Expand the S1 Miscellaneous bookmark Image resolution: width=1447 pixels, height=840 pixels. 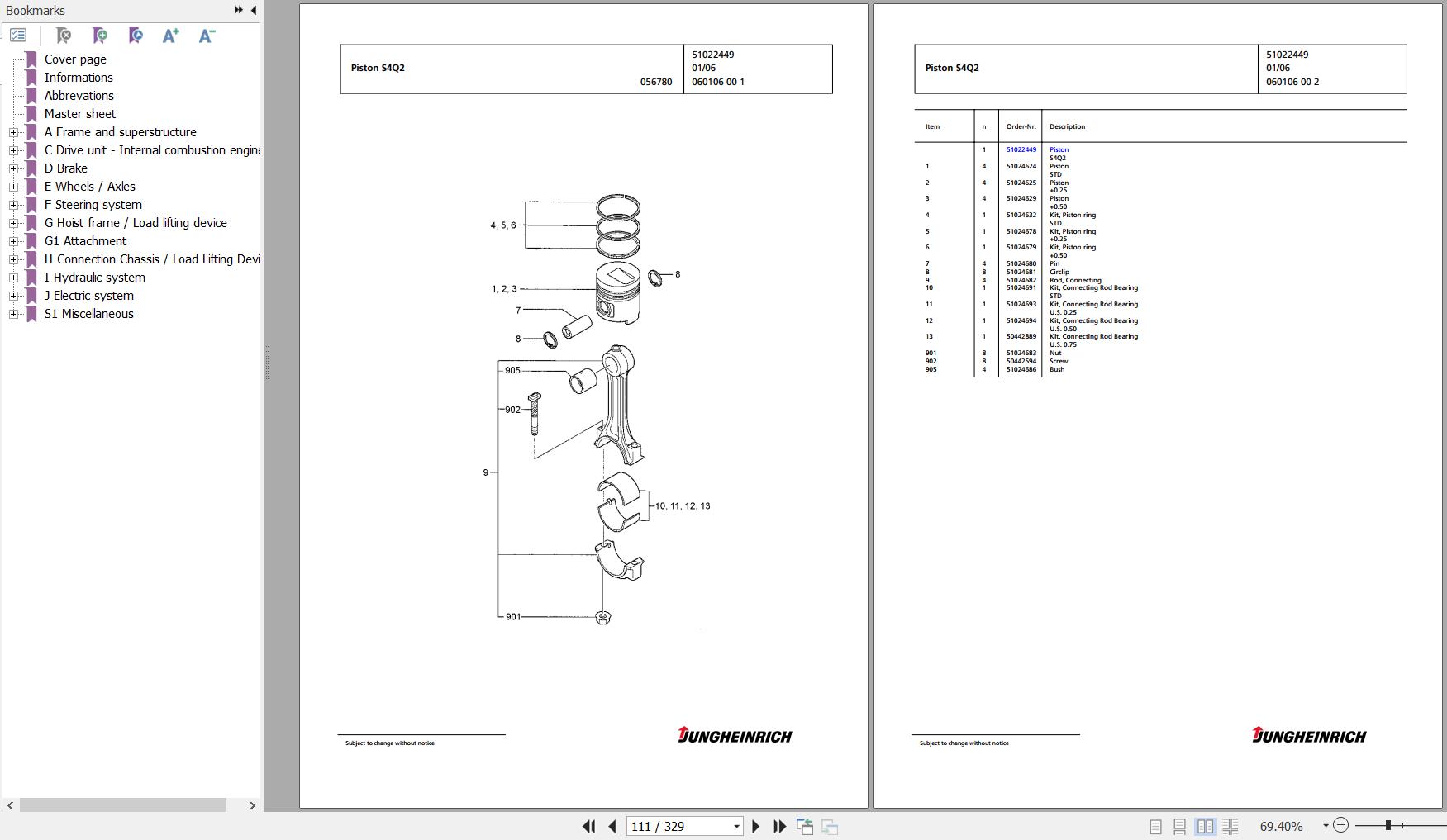(13, 314)
